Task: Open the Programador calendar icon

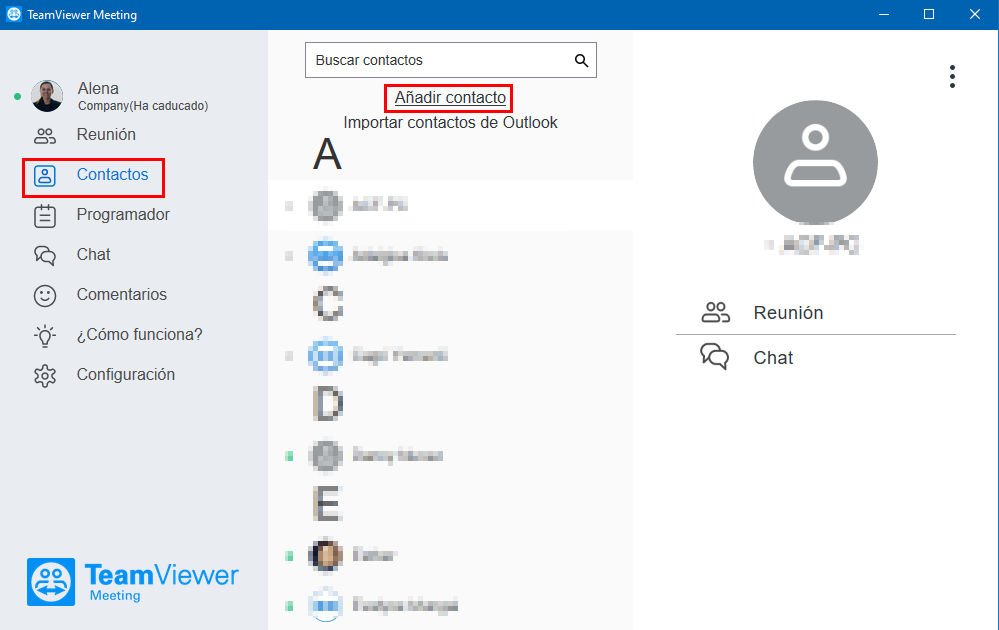Action: pos(45,216)
